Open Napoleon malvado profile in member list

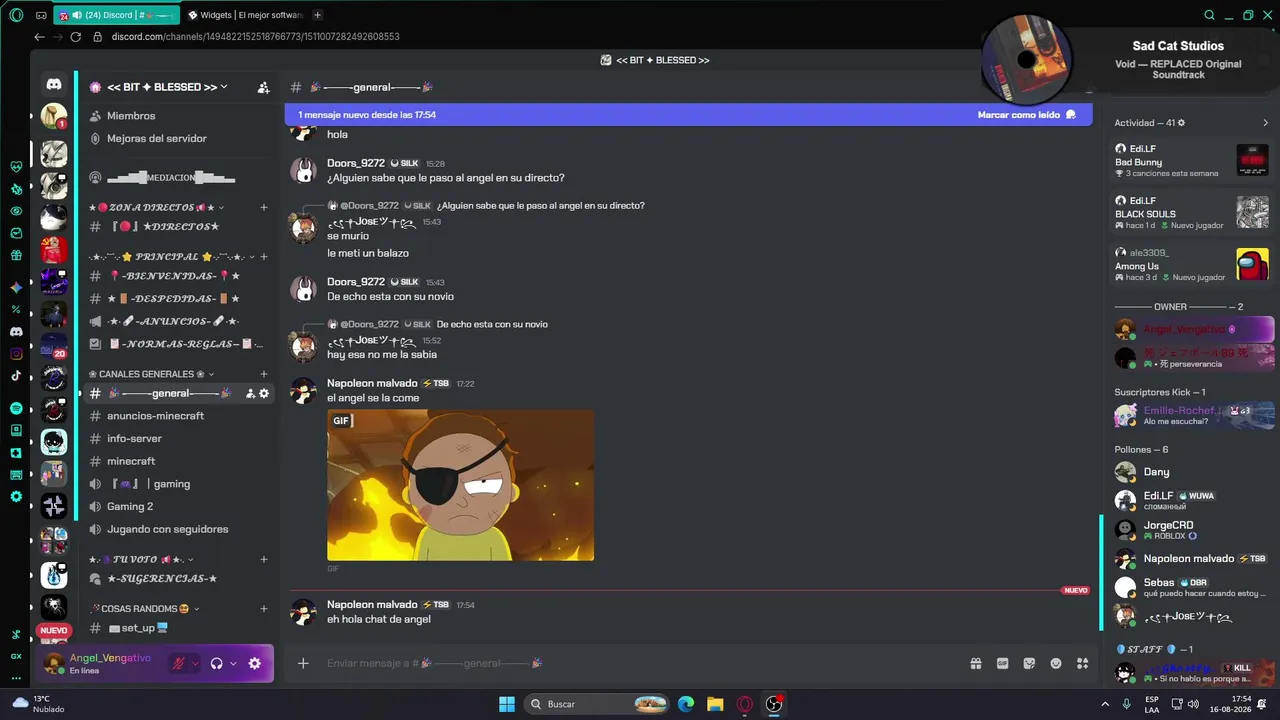click(x=1195, y=559)
